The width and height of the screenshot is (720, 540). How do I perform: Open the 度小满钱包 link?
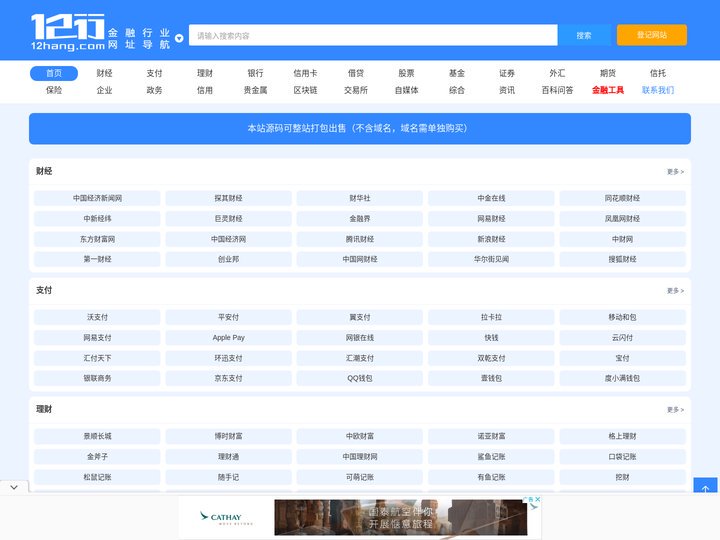coord(622,378)
